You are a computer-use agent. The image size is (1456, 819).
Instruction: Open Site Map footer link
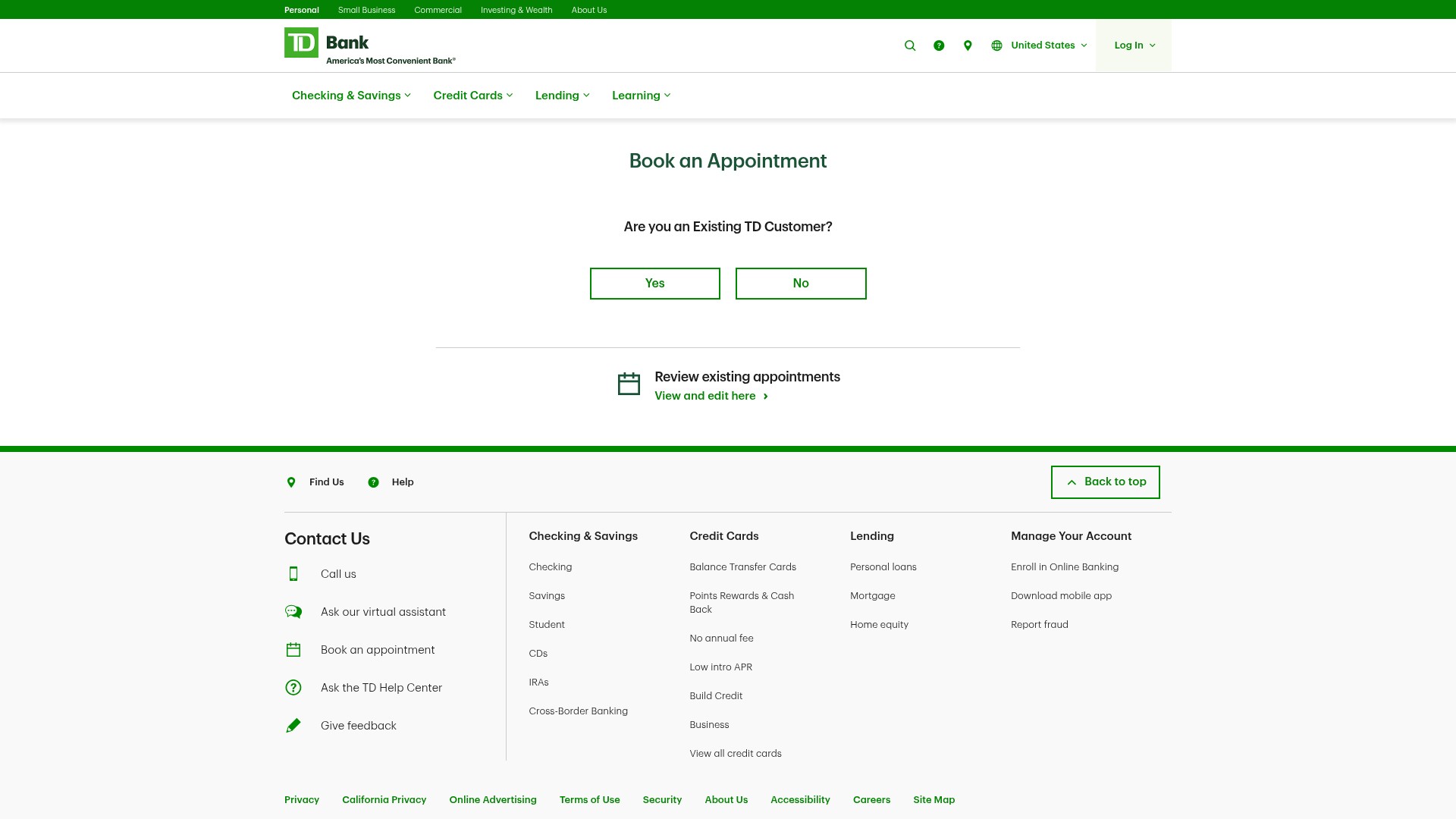click(934, 800)
